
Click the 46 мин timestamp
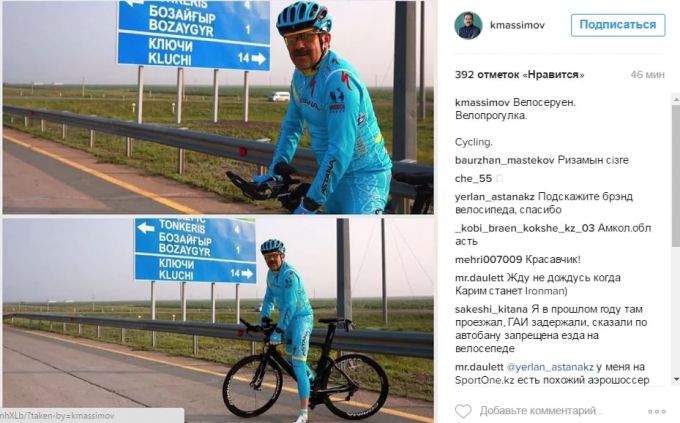(x=647, y=75)
